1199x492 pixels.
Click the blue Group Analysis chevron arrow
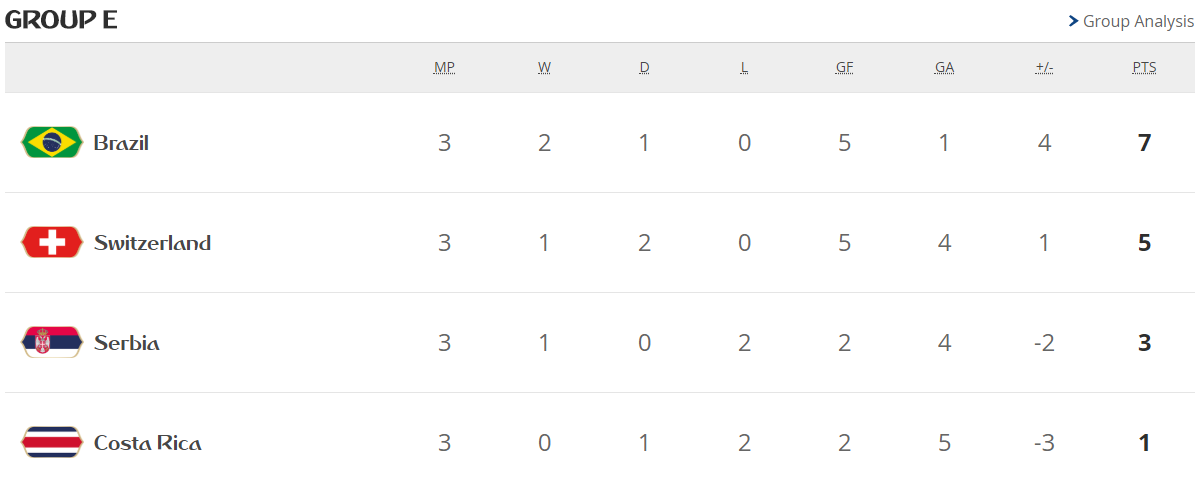pos(1073,21)
